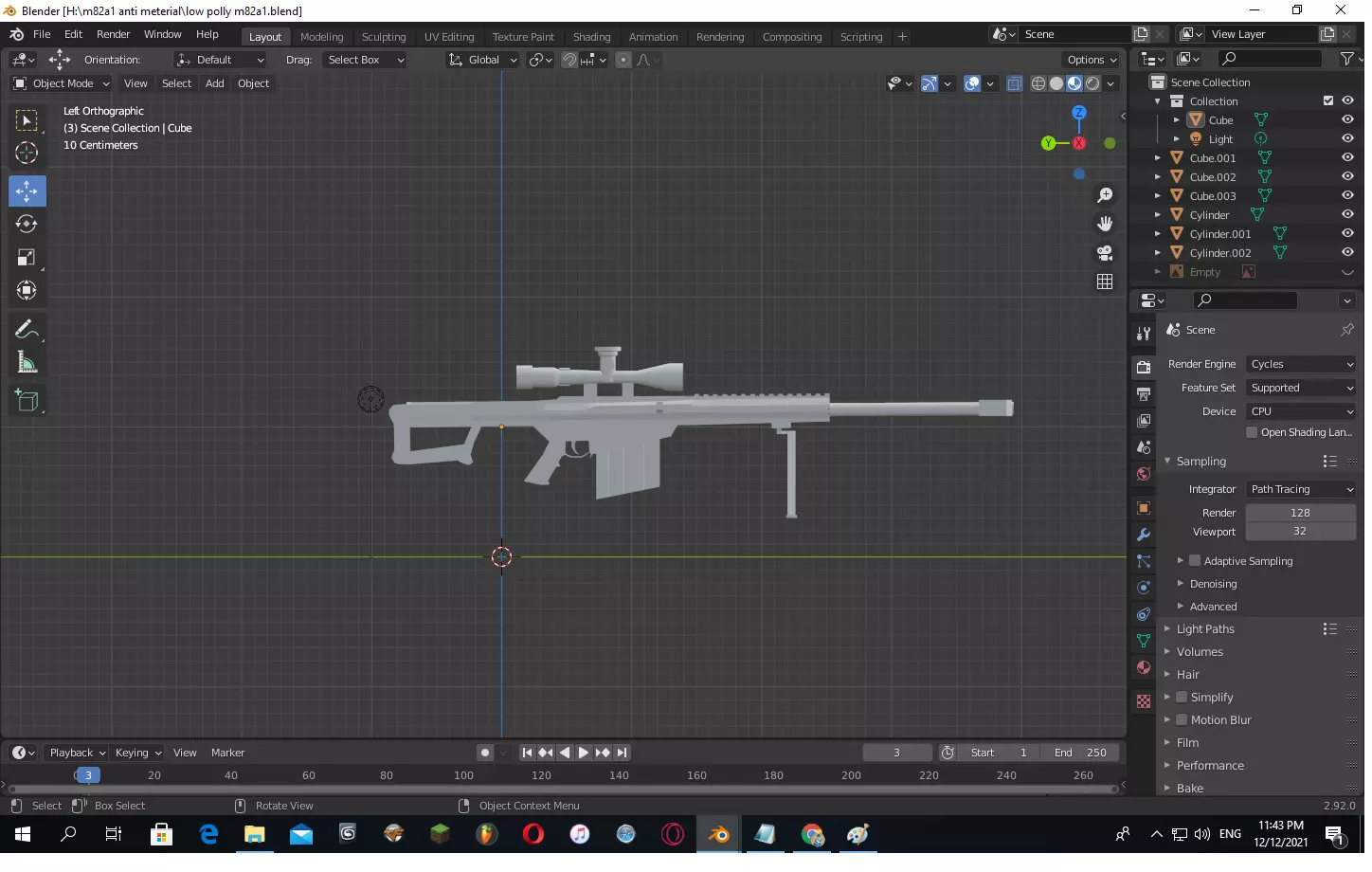Open the Integrator Path Tracing dropdown
The width and height of the screenshot is (1372, 872).
coord(1300,490)
